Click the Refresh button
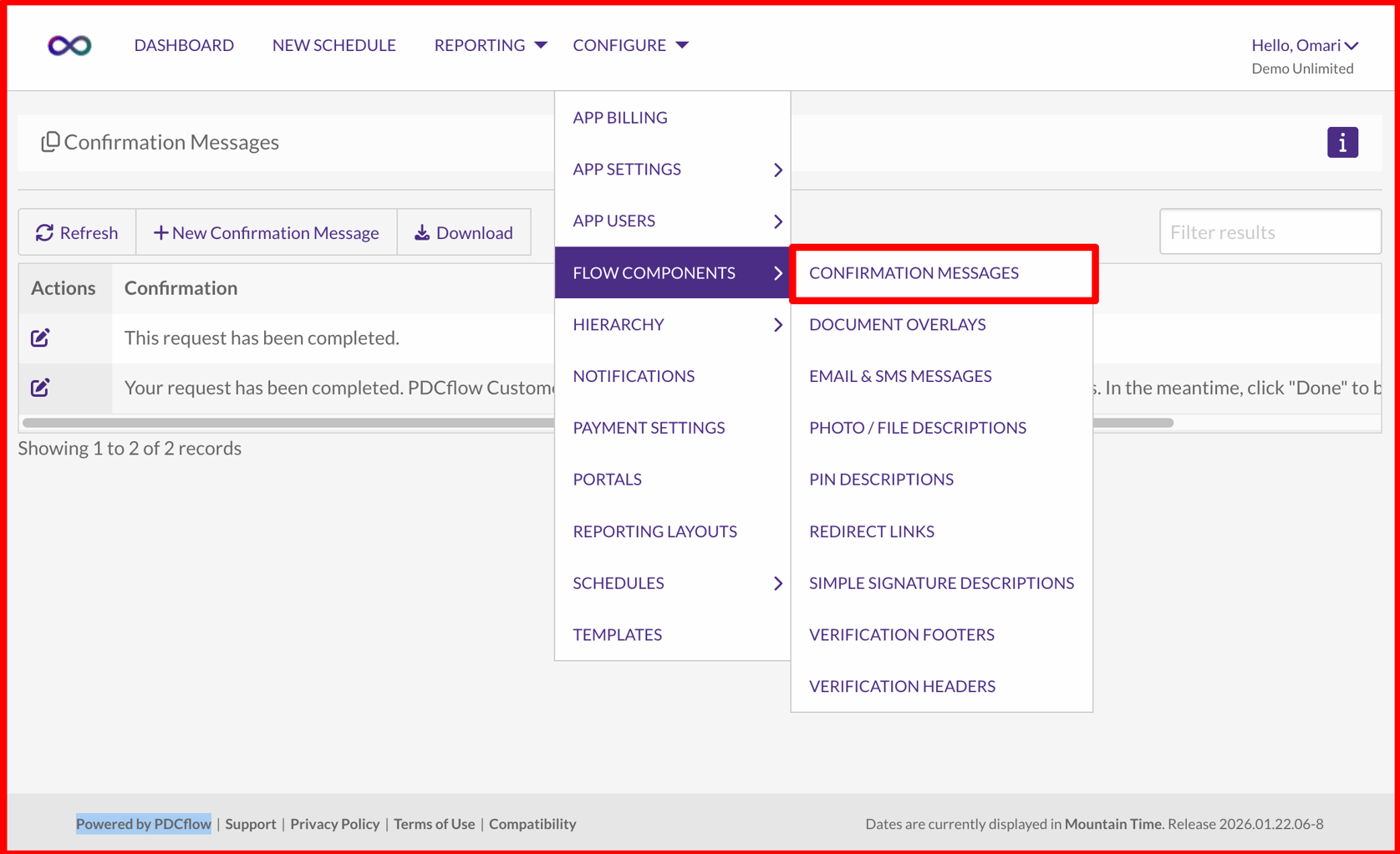1400x854 pixels. (x=77, y=232)
